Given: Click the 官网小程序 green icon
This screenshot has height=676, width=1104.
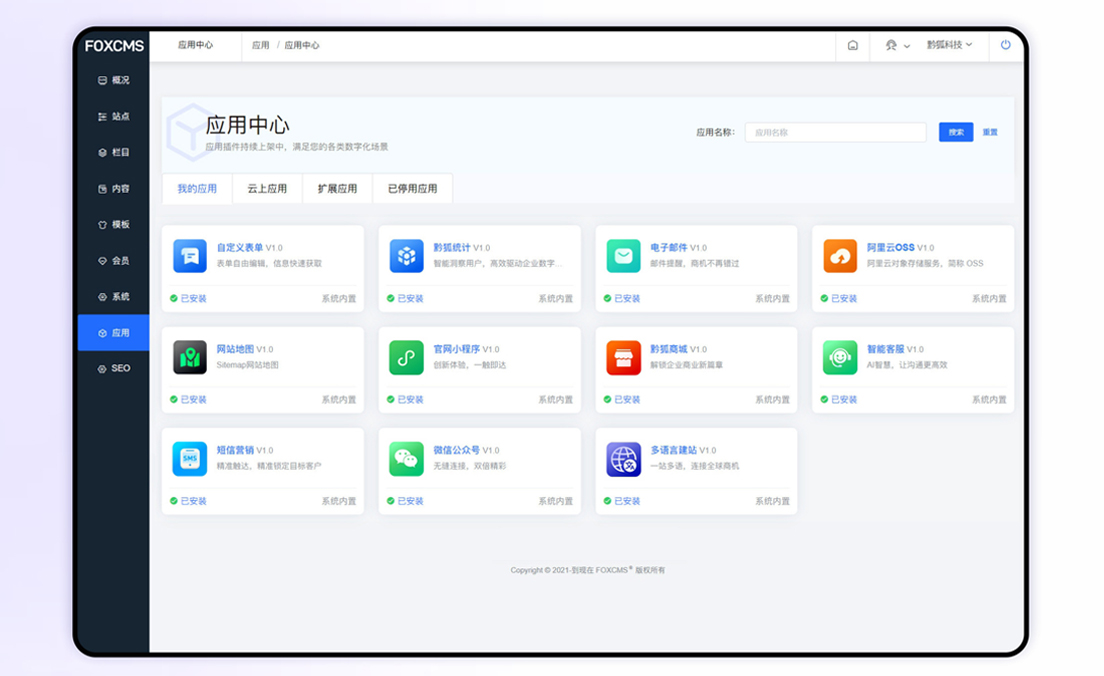Looking at the screenshot, I should pyautogui.click(x=406, y=357).
